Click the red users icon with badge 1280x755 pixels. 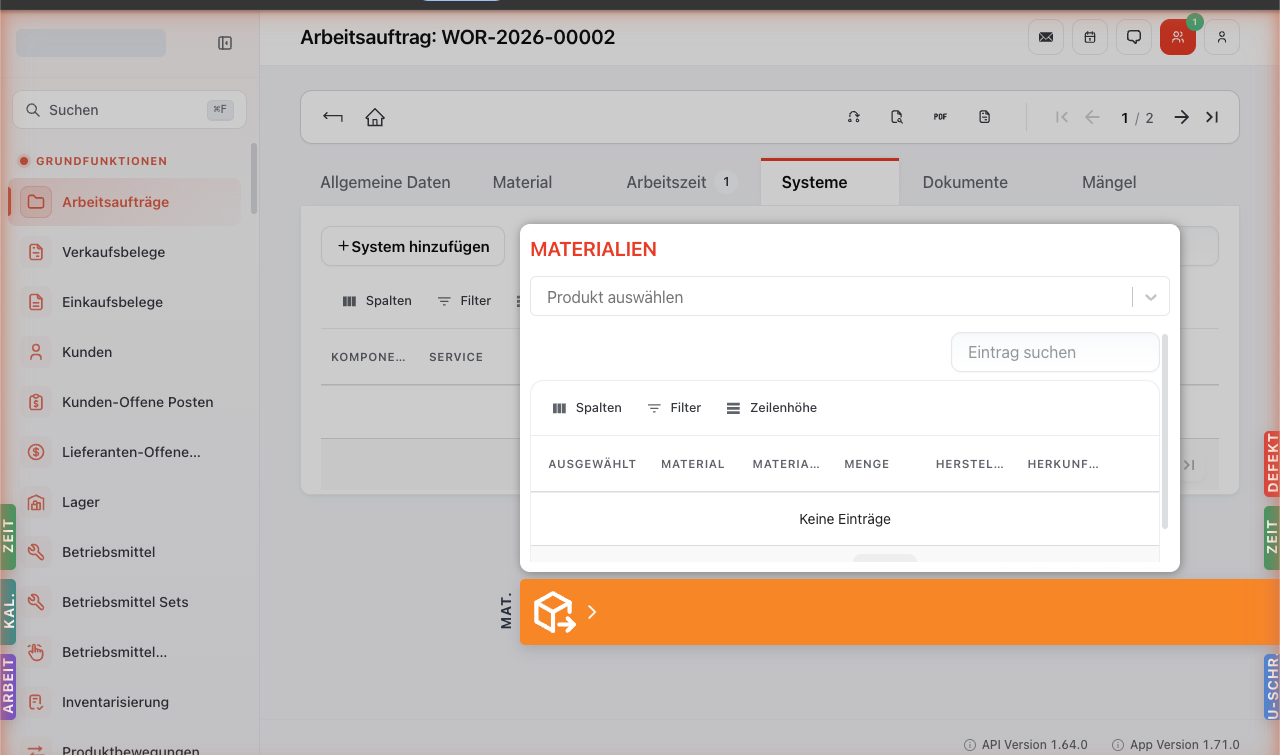point(1178,37)
